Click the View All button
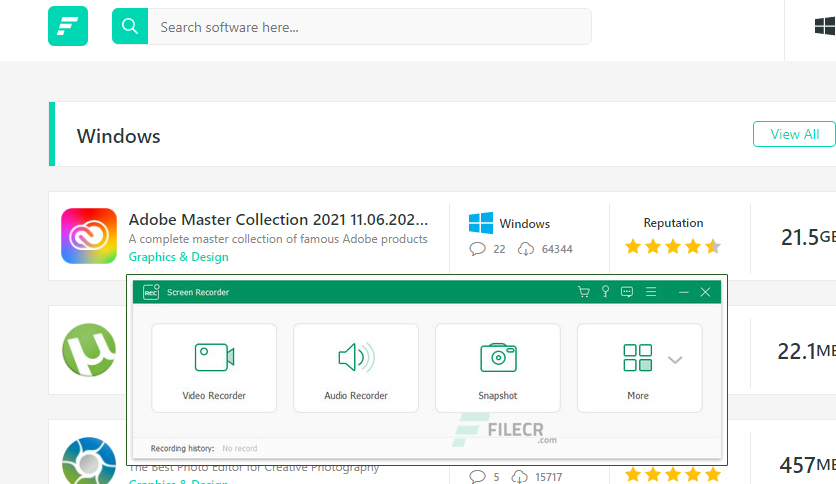 [794, 134]
